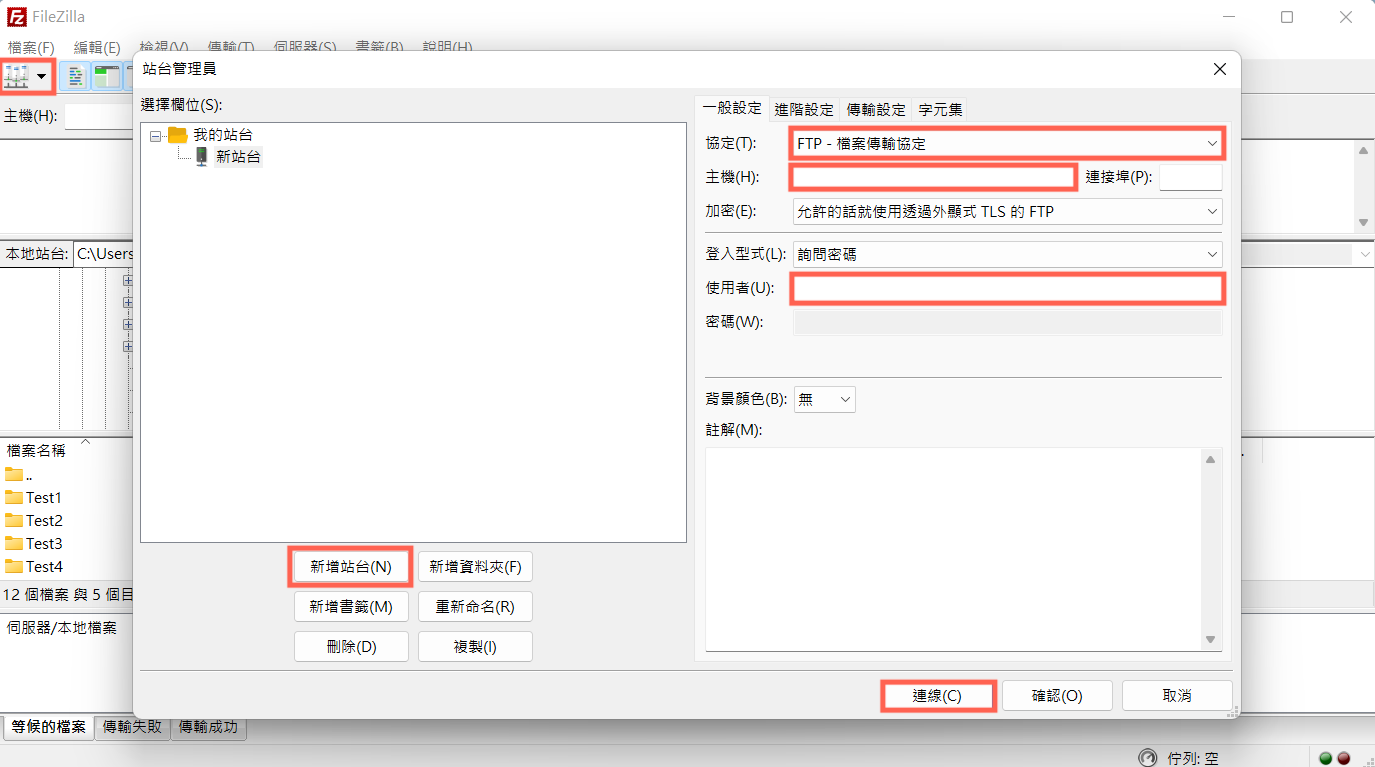Select the 新站台 site entry

pyautogui.click(x=239, y=157)
